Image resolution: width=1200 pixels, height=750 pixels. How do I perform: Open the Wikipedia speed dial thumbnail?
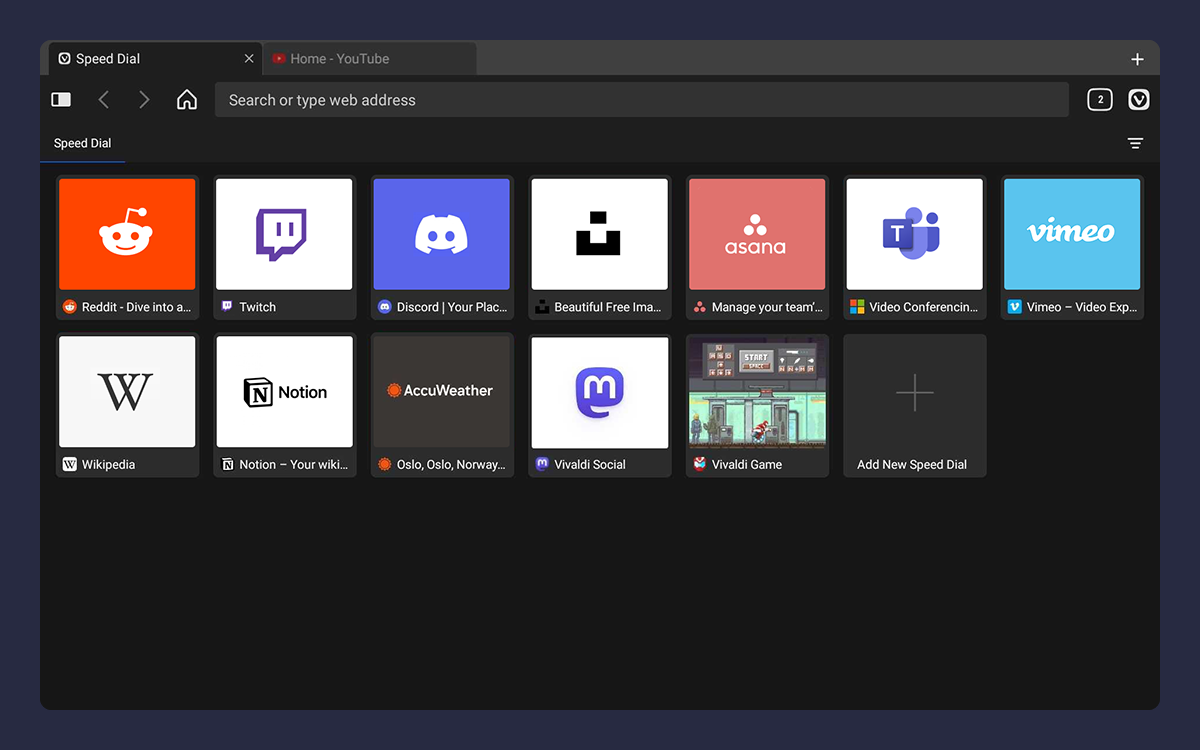(127, 391)
